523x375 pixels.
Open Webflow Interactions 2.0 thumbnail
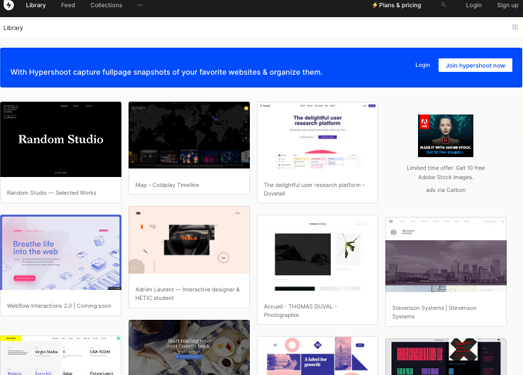[61, 253]
